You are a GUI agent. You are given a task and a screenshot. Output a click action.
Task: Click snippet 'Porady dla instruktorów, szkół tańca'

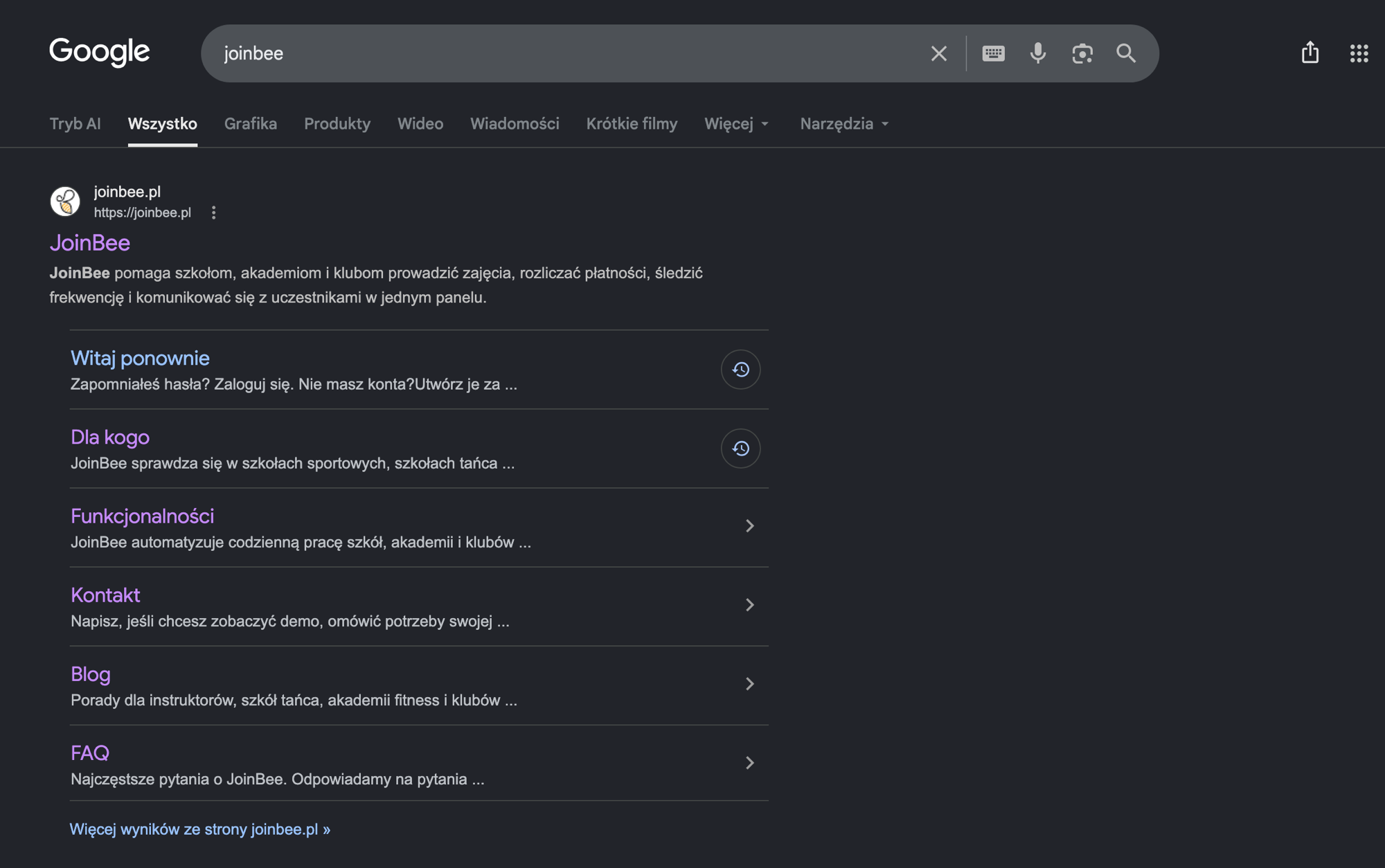pyautogui.click(x=294, y=700)
